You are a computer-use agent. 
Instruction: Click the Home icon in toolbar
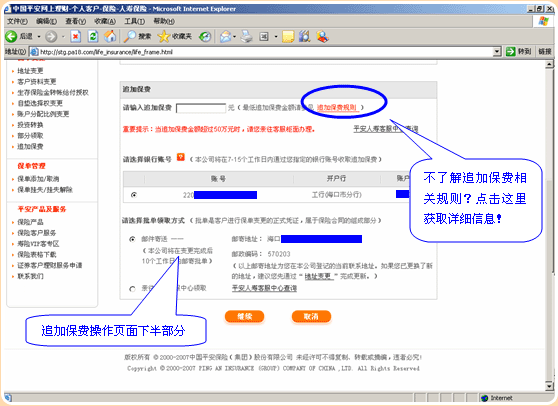110,36
